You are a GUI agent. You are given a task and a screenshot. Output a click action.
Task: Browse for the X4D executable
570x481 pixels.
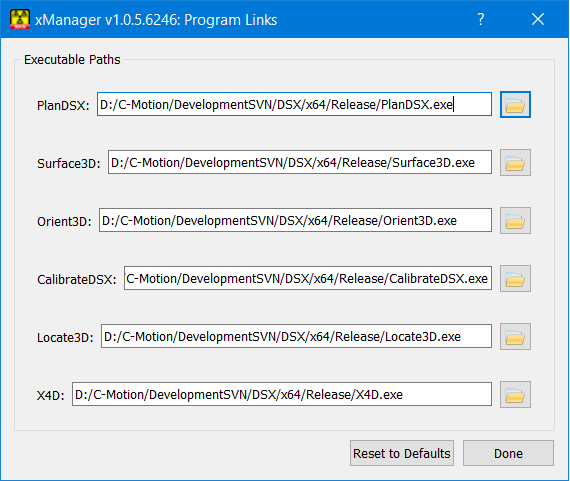tap(515, 394)
